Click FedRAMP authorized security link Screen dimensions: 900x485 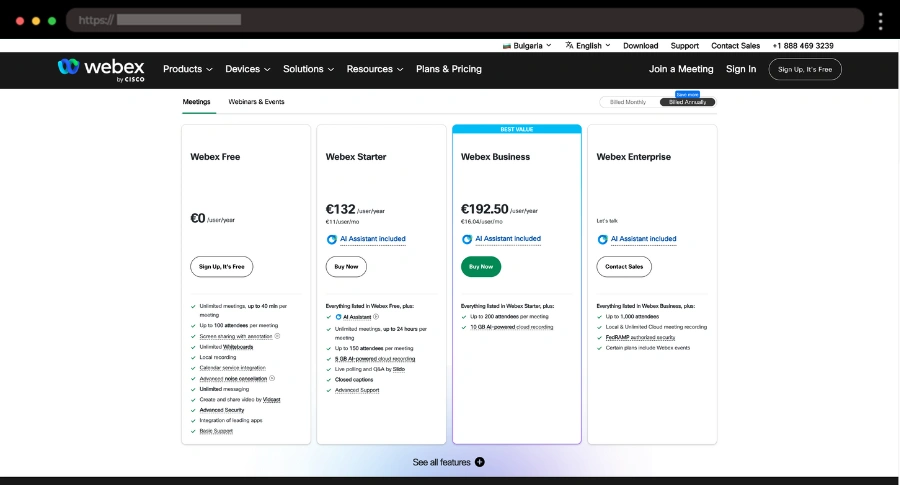coord(640,337)
